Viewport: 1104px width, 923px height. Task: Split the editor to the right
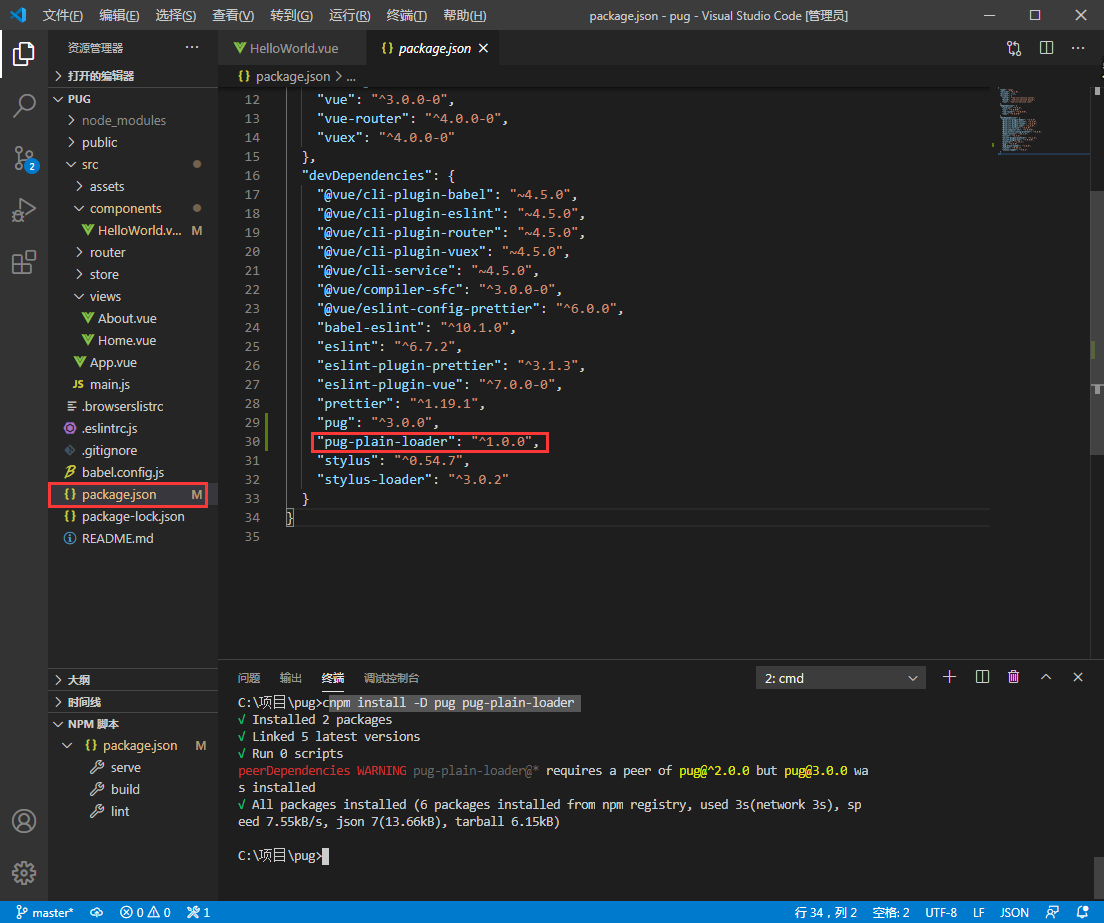coord(1046,48)
